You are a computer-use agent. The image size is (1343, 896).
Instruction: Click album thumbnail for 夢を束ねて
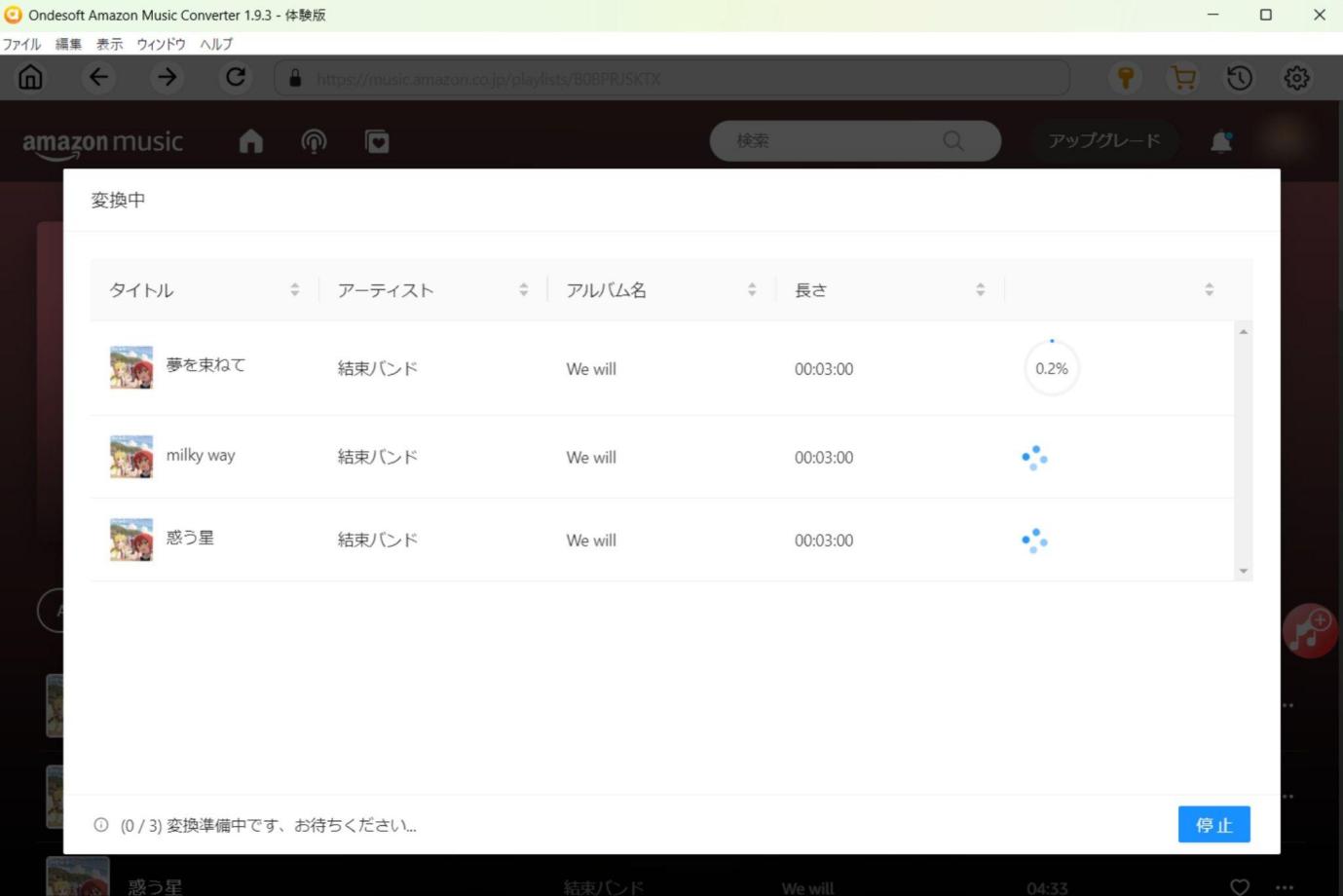pos(131,367)
